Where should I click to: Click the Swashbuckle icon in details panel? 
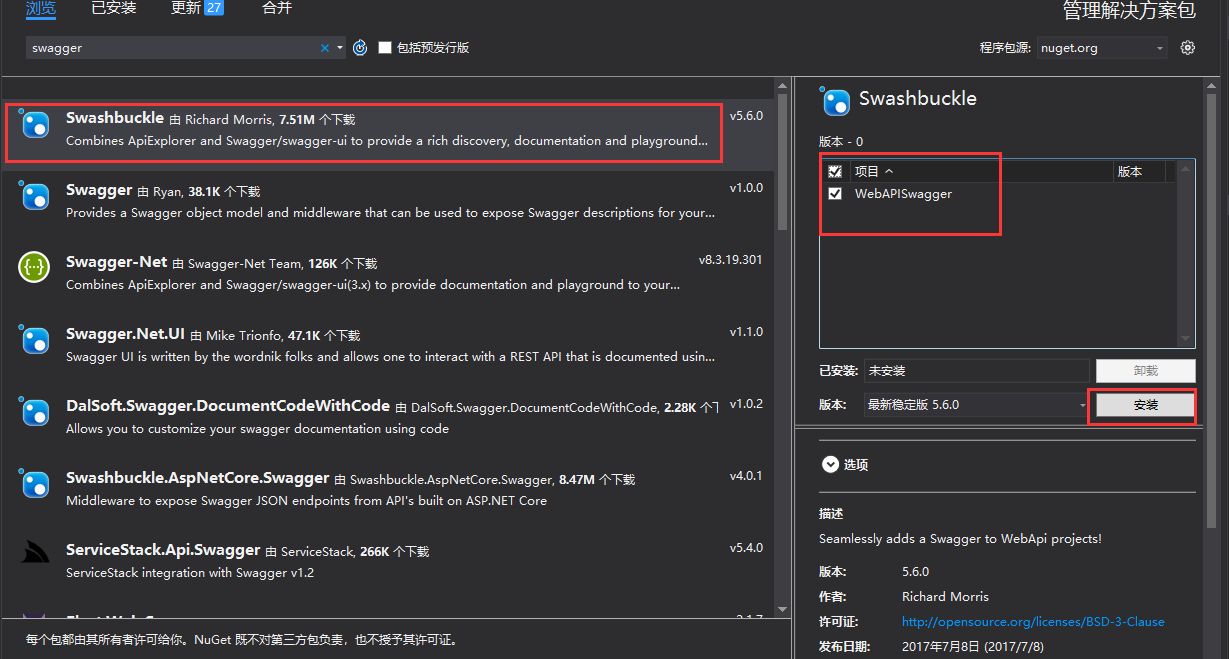(835, 101)
